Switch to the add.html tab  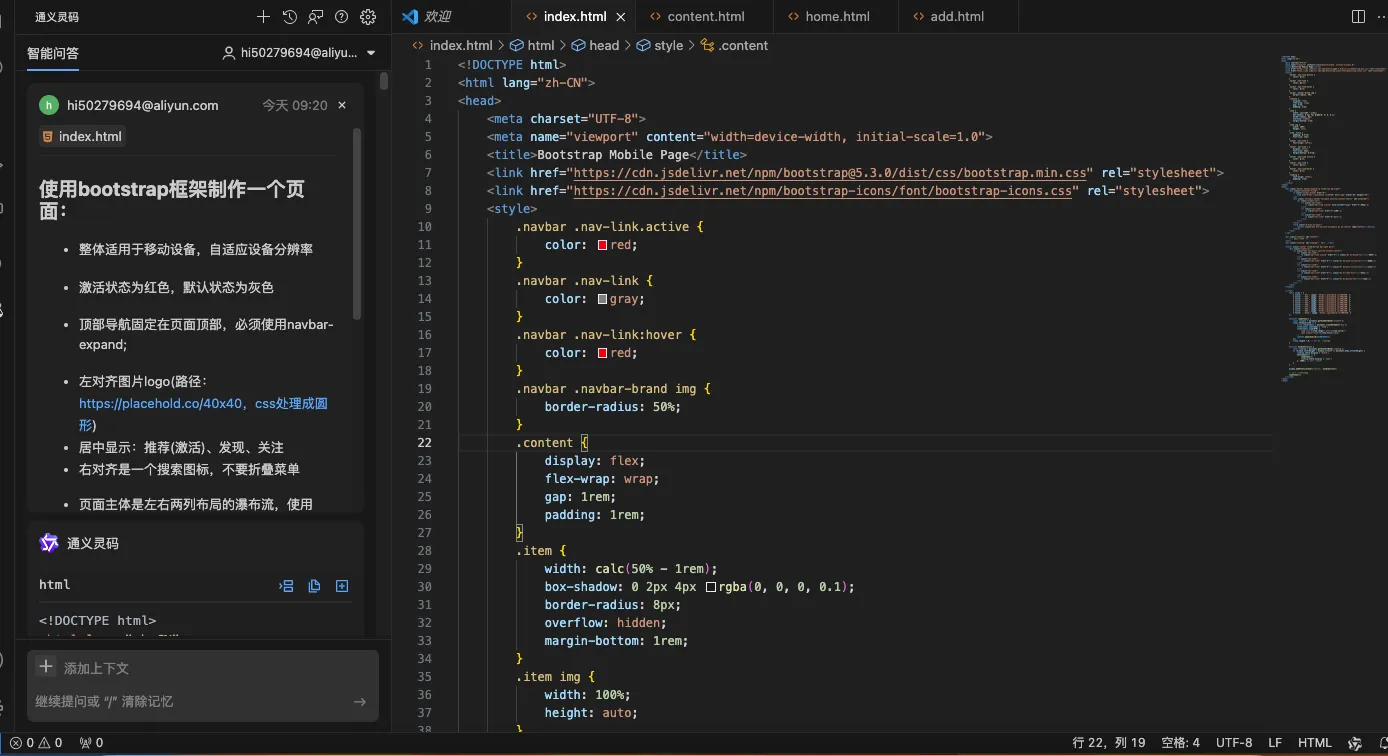pos(957,17)
